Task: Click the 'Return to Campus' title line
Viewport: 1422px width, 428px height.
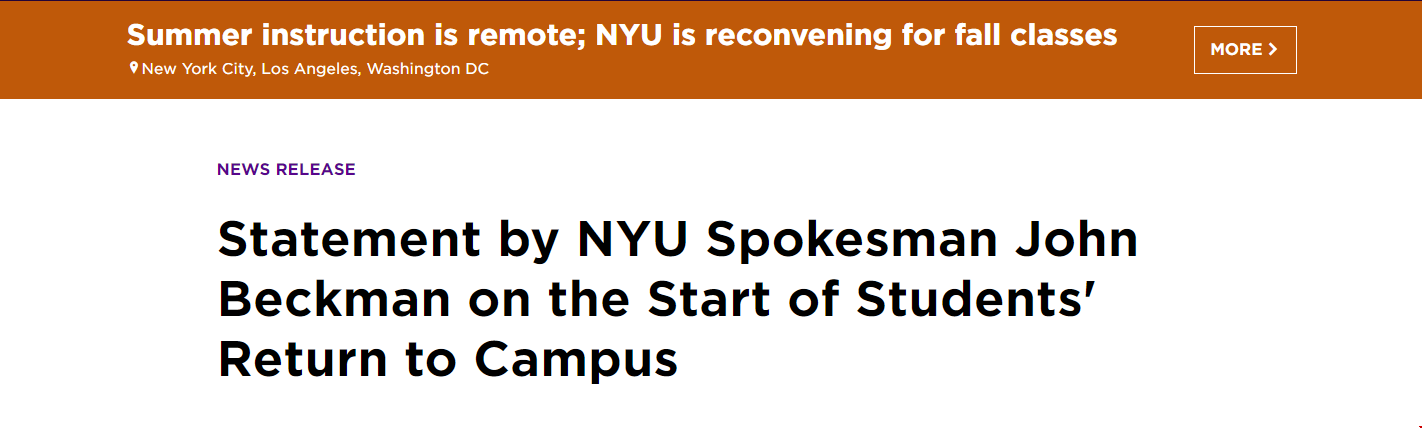Action: 448,360
